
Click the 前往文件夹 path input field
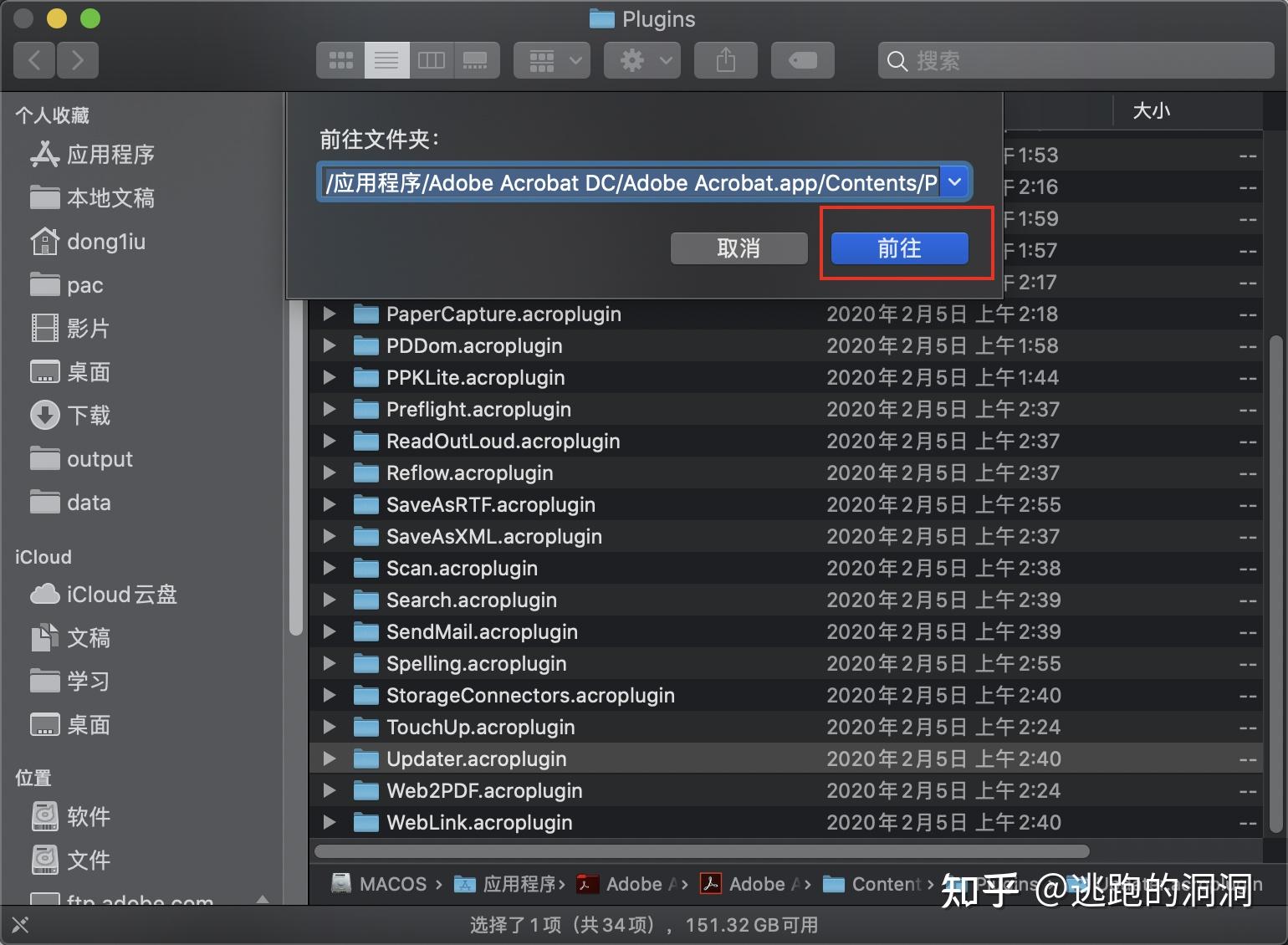(x=629, y=181)
